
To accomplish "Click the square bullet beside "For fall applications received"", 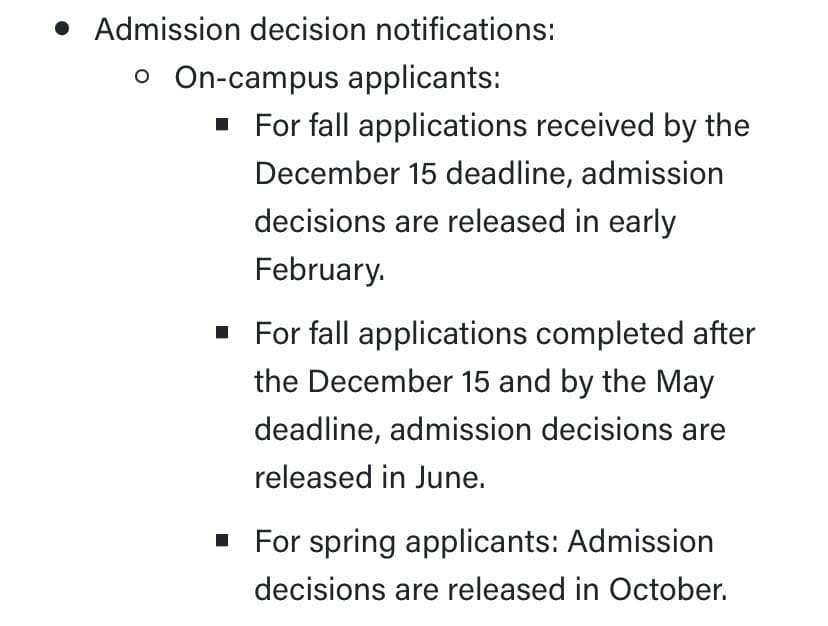I will 223,125.
